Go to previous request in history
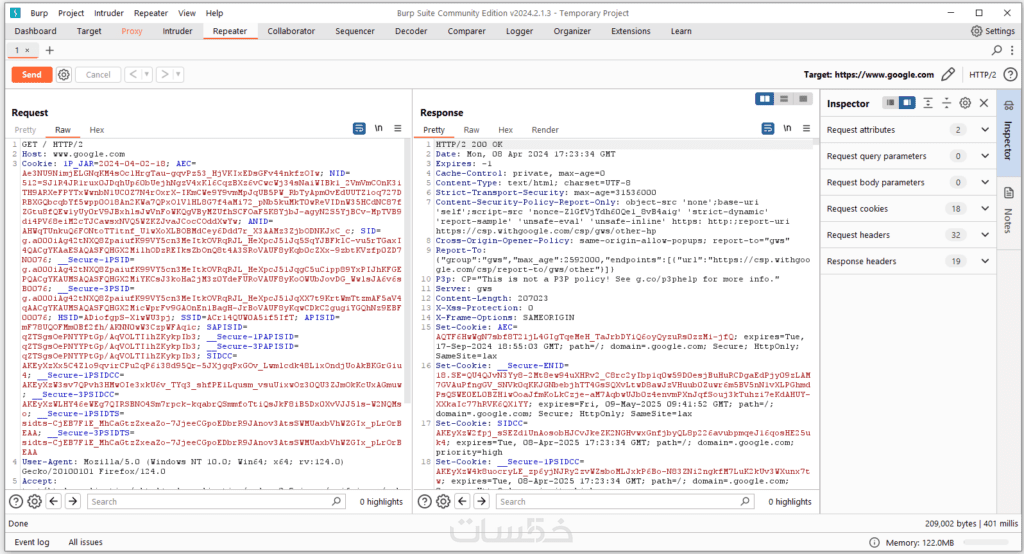This screenshot has height=554, width=1024. (133, 74)
